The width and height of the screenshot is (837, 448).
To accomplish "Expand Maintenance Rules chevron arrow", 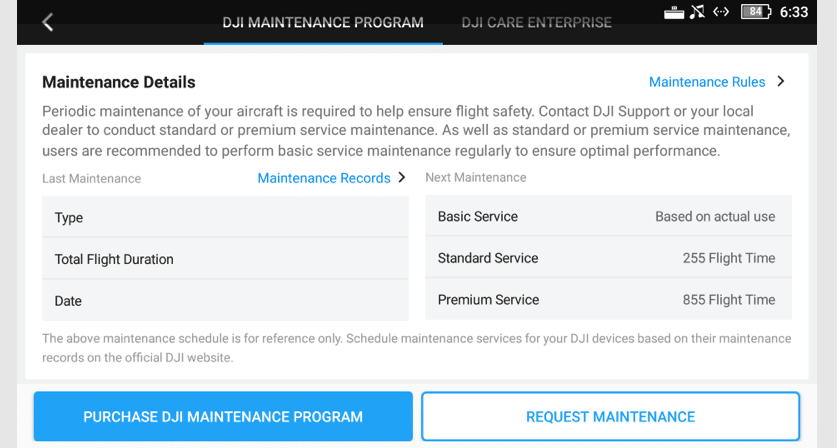I will point(781,82).
